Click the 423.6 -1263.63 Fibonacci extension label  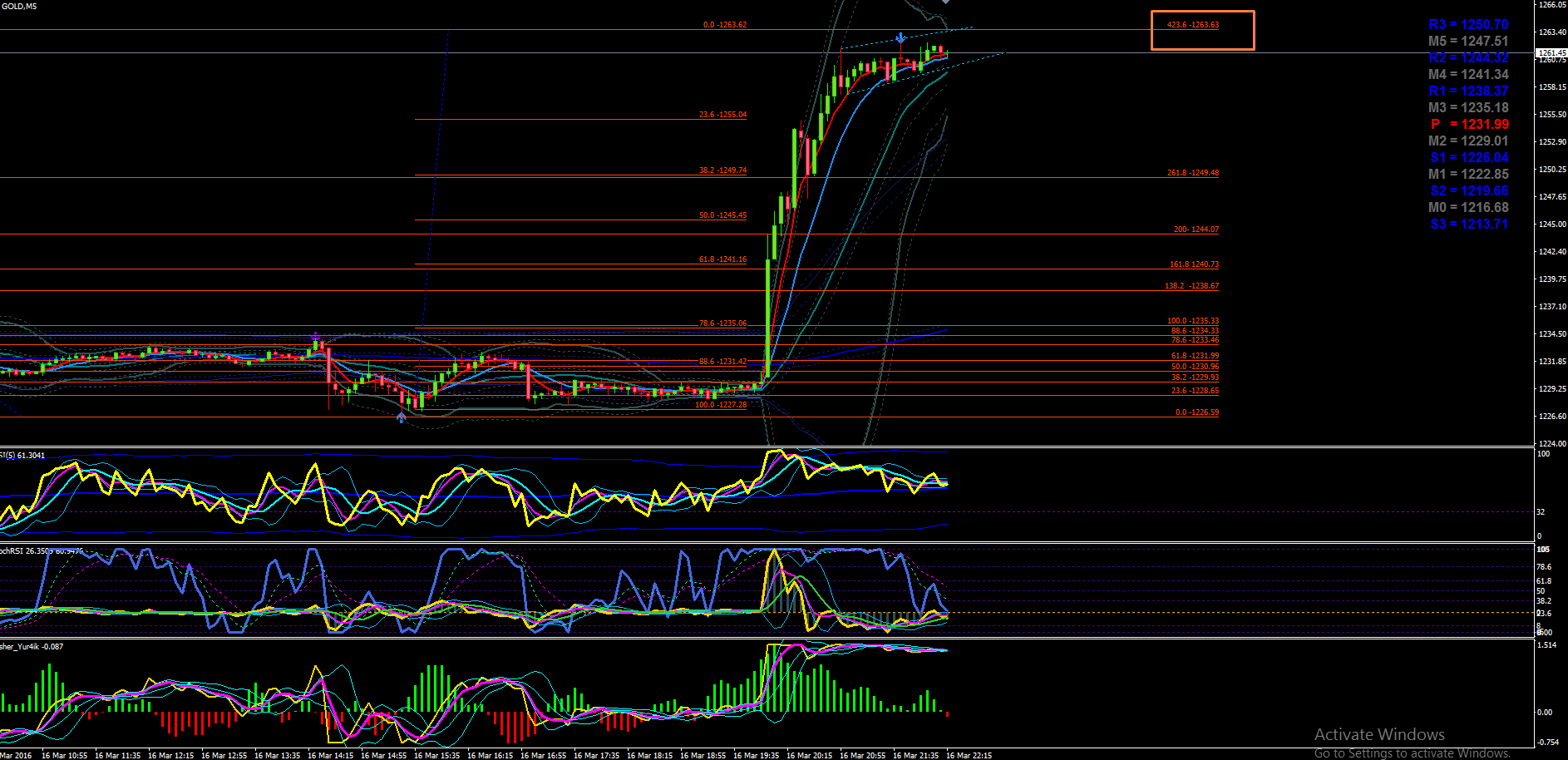[1193, 25]
